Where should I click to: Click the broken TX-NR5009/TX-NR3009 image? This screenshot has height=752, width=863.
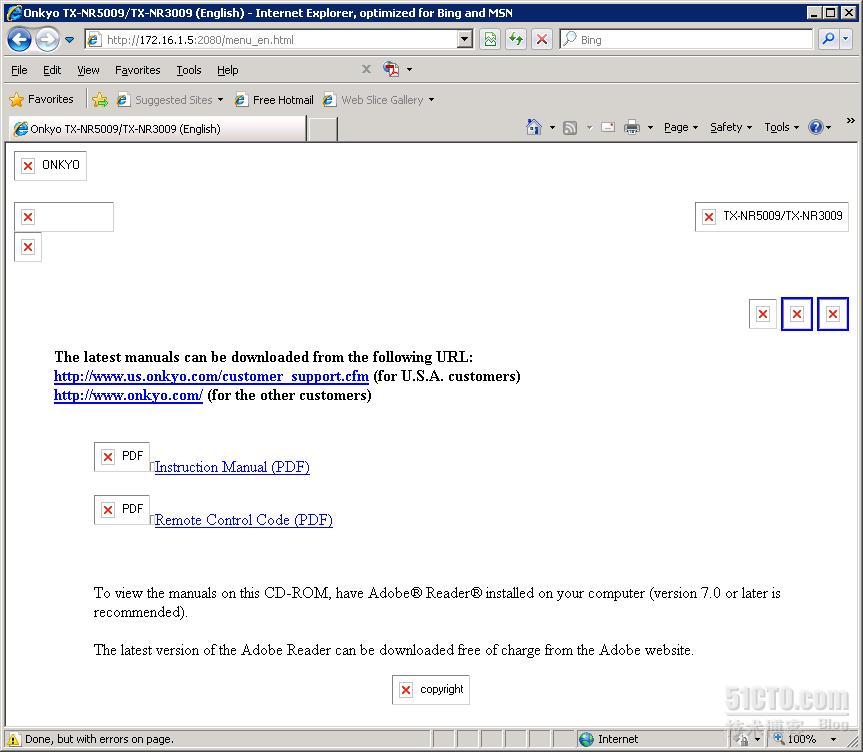tap(772, 216)
